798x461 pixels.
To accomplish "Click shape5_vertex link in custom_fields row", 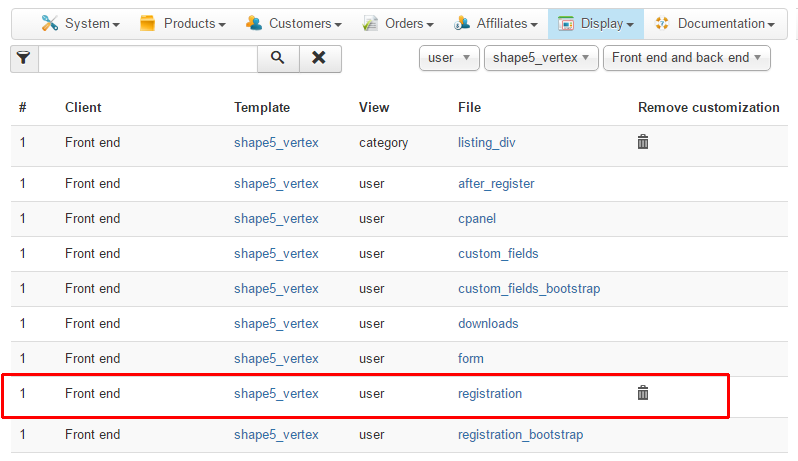I will pos(276,254).
